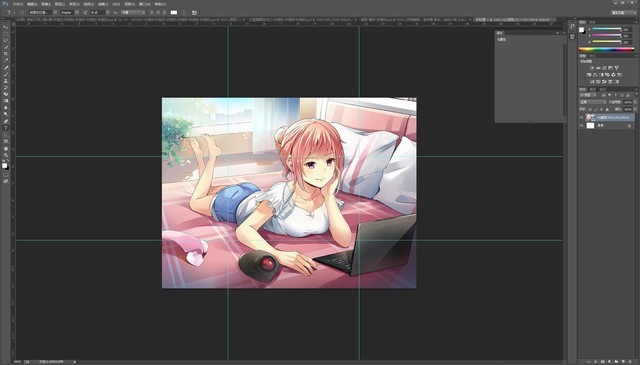Select the Lasso tool
Image resolution: width=640 pixels, height=365 pixels.
(x=6, y=40)
